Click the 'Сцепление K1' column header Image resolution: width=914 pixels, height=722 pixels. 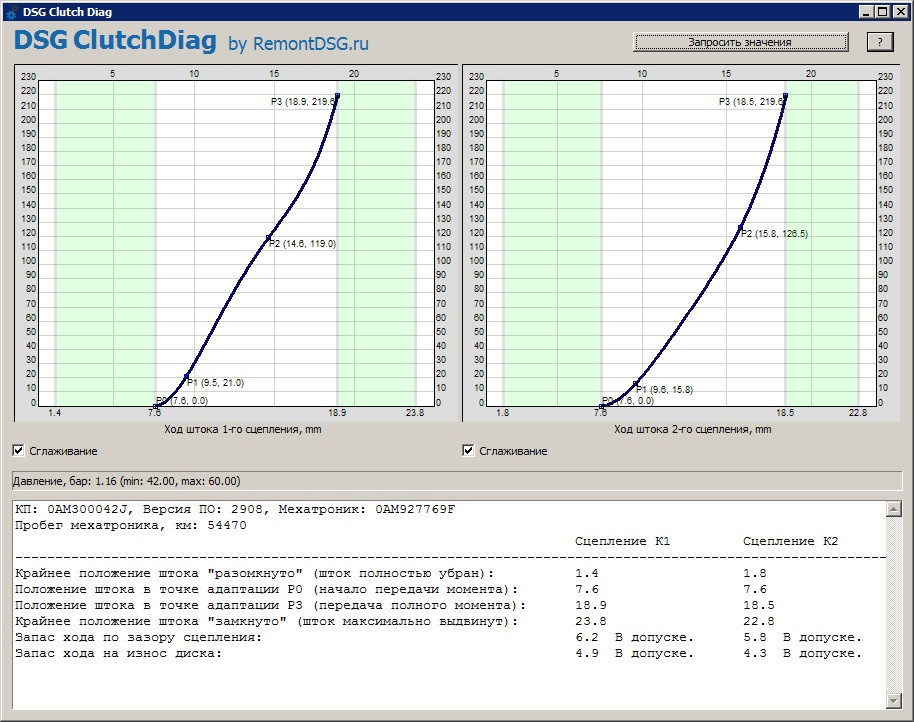point(623,541)
